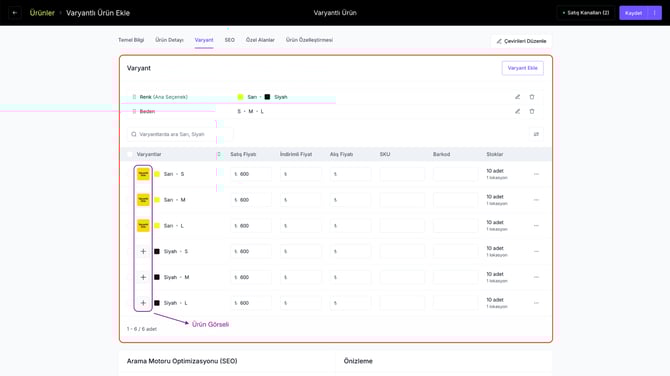Delete the Beden option using trash icon
The width and height of the screenshot is (670, 376).
coord(532,112)
